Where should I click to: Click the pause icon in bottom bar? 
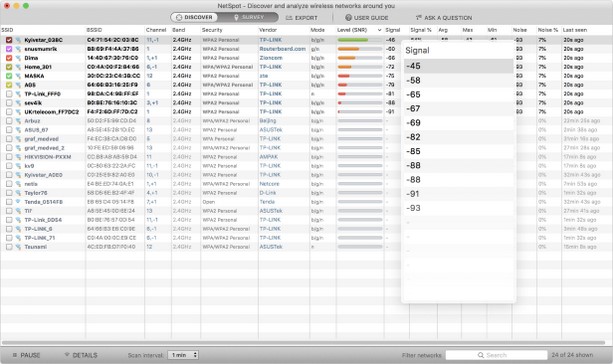pyautogui.click(x=14, y=355)
